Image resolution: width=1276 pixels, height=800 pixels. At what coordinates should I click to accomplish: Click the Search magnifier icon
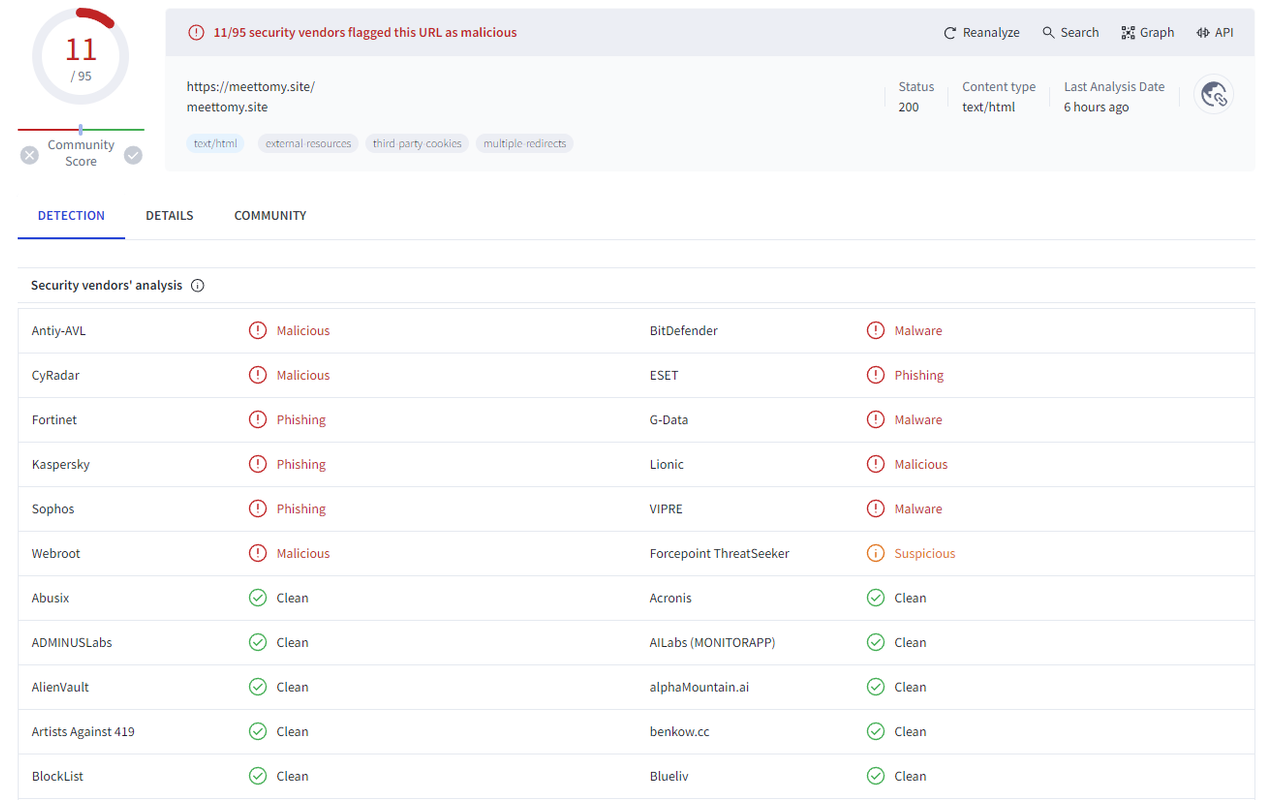click(1049, 33)
